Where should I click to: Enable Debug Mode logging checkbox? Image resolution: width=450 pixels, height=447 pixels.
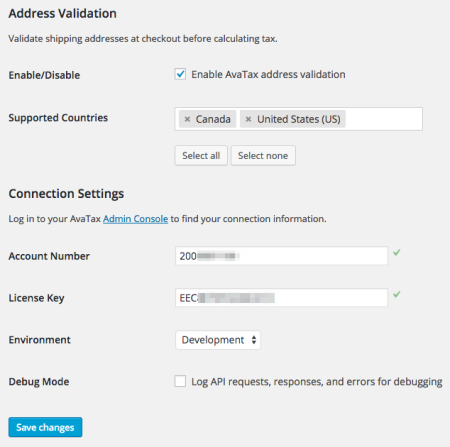click(x=180, y=381)
